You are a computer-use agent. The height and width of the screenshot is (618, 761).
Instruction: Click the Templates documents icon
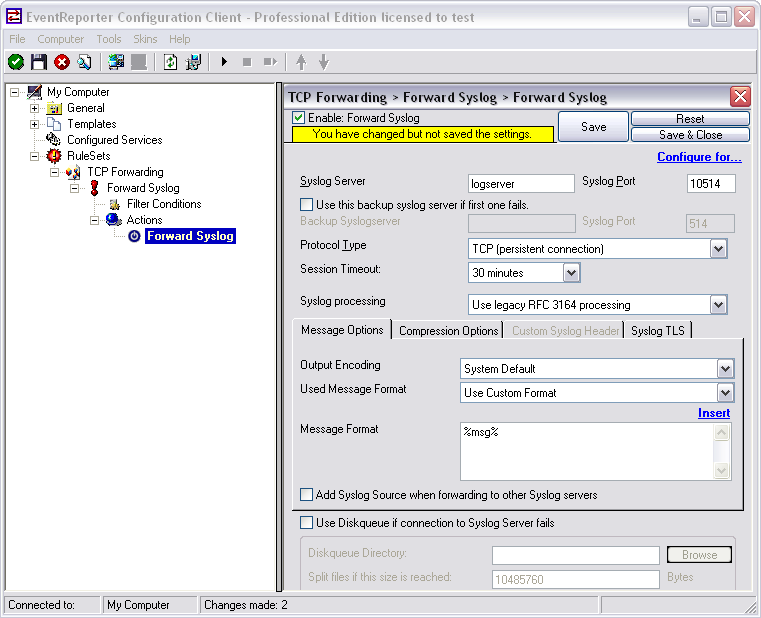[54, 124]
